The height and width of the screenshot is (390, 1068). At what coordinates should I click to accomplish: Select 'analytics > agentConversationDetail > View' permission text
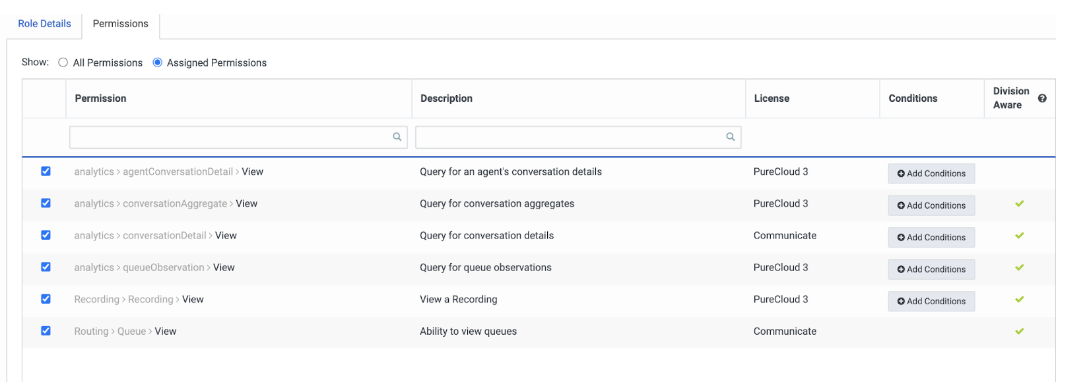169,172
